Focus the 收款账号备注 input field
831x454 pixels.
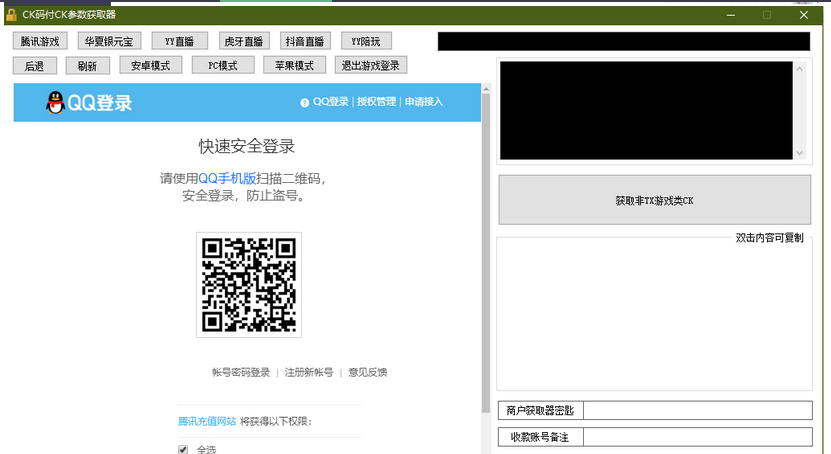coord(697,437)
